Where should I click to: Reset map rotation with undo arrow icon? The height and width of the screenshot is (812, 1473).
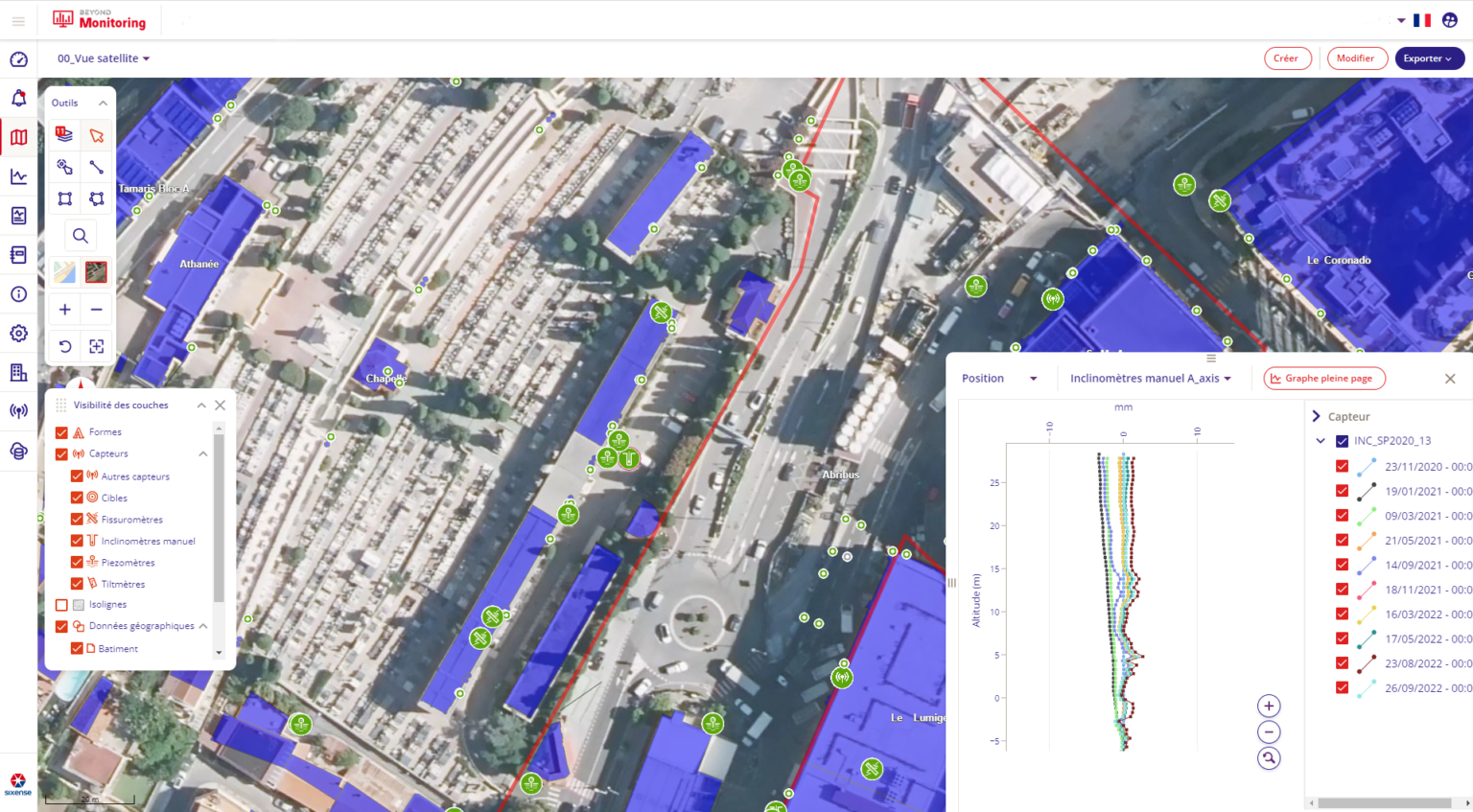64,346
